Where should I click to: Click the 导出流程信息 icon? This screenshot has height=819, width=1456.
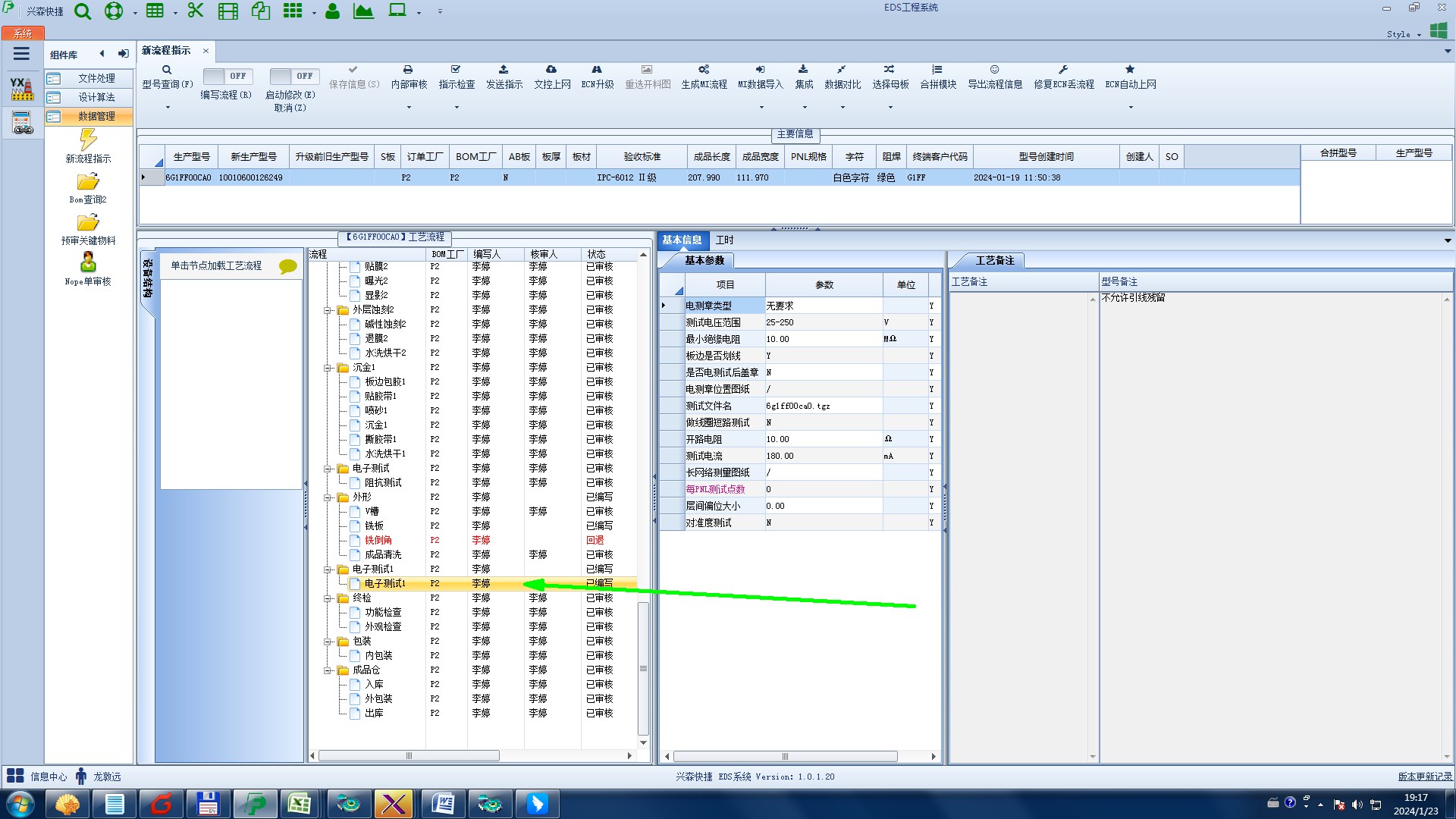994,70
